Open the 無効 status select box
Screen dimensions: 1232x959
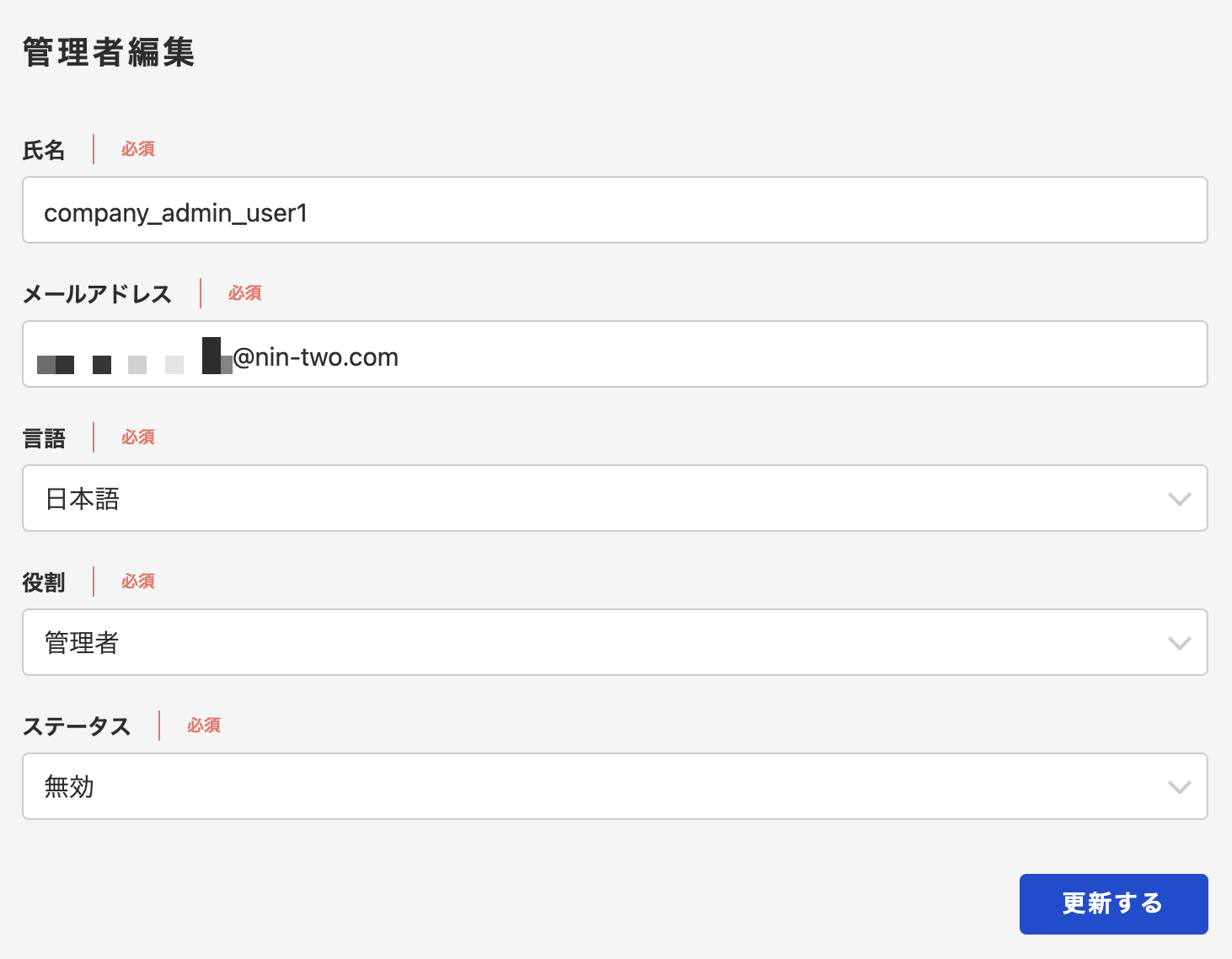590,787
